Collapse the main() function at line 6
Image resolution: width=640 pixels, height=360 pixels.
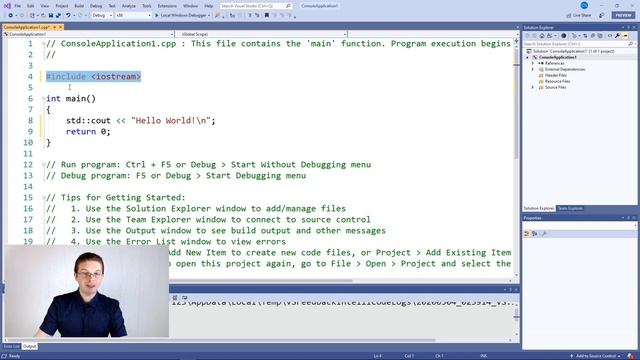point(43,99)
